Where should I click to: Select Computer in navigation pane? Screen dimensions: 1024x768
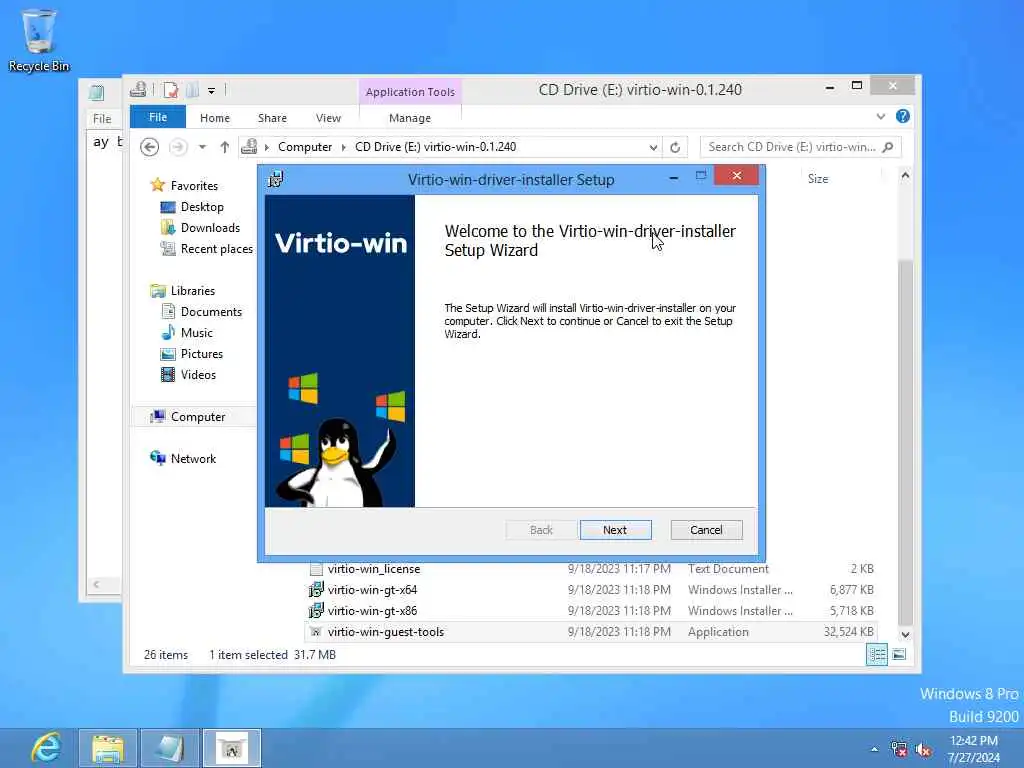click(197, 417)
